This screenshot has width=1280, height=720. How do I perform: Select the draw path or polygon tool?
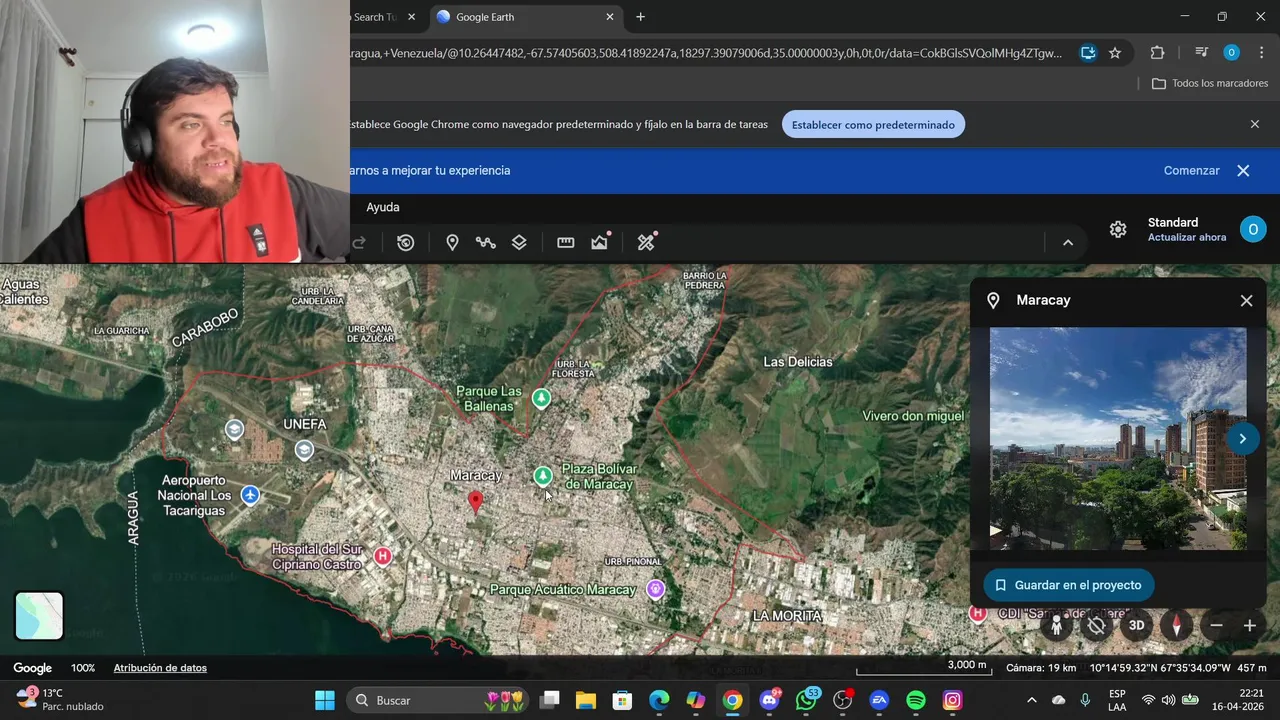point(486,242)
